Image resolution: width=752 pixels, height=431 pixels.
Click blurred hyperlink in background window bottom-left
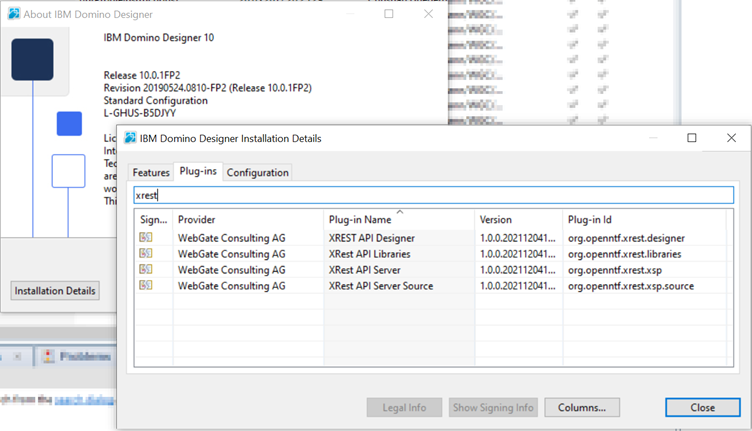[x=84, y=399]
